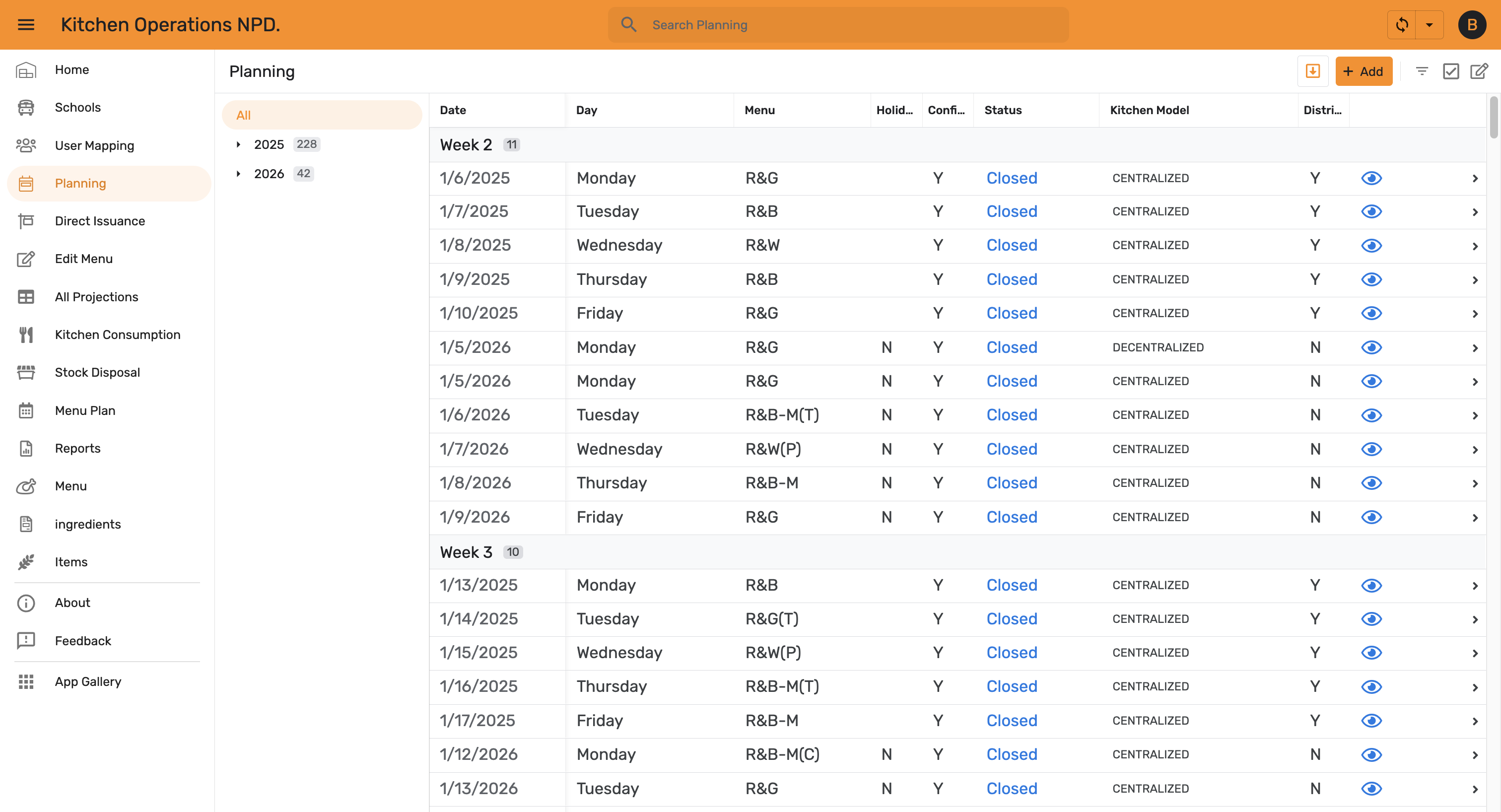Click the R&B-M(C) menu cell
This screenshot has width=1501, height=812.
782,755
